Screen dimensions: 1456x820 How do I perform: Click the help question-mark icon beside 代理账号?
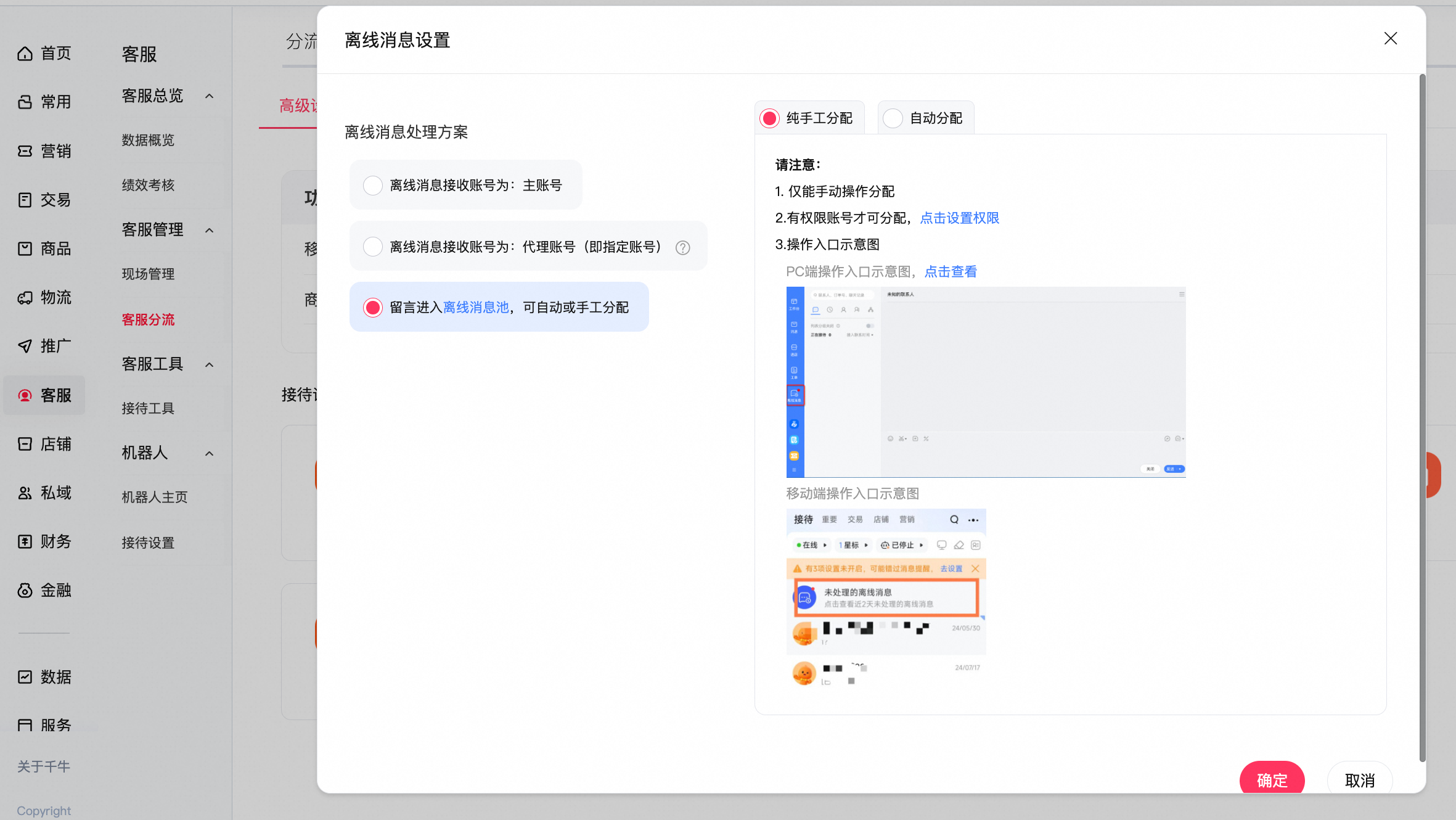(x=682, y=247)
